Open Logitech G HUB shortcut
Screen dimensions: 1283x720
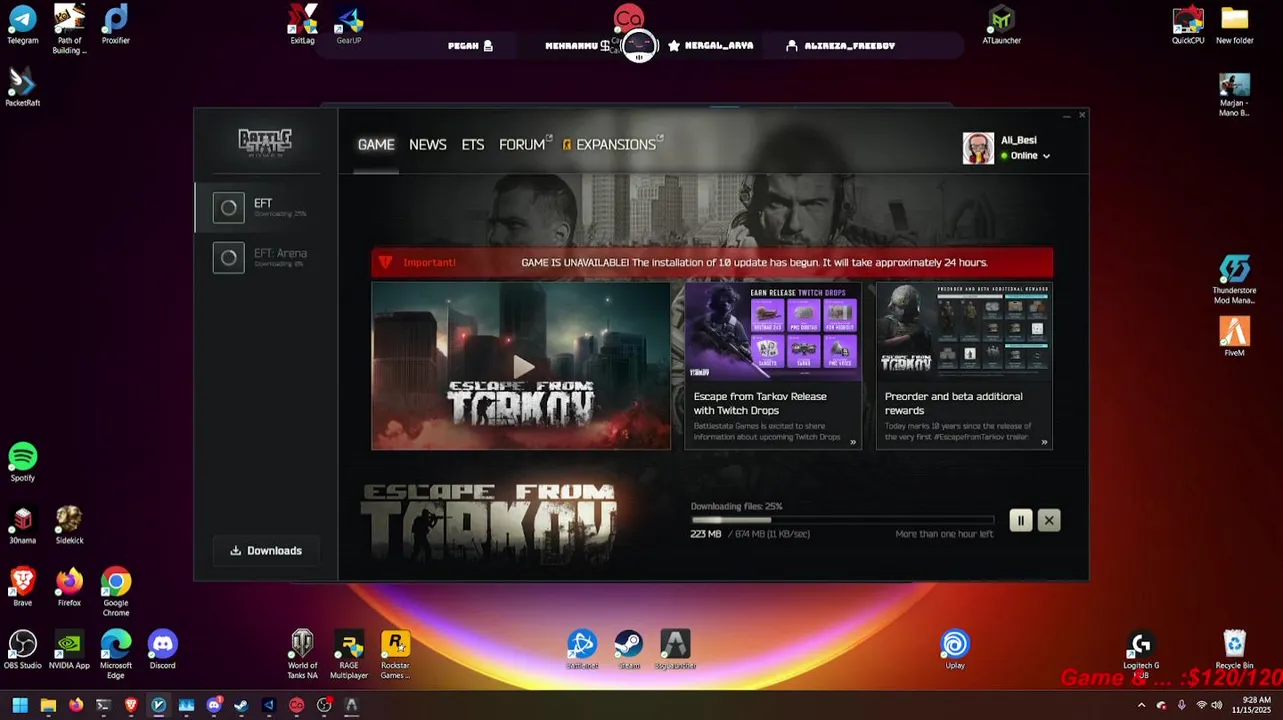[1141, 654]
